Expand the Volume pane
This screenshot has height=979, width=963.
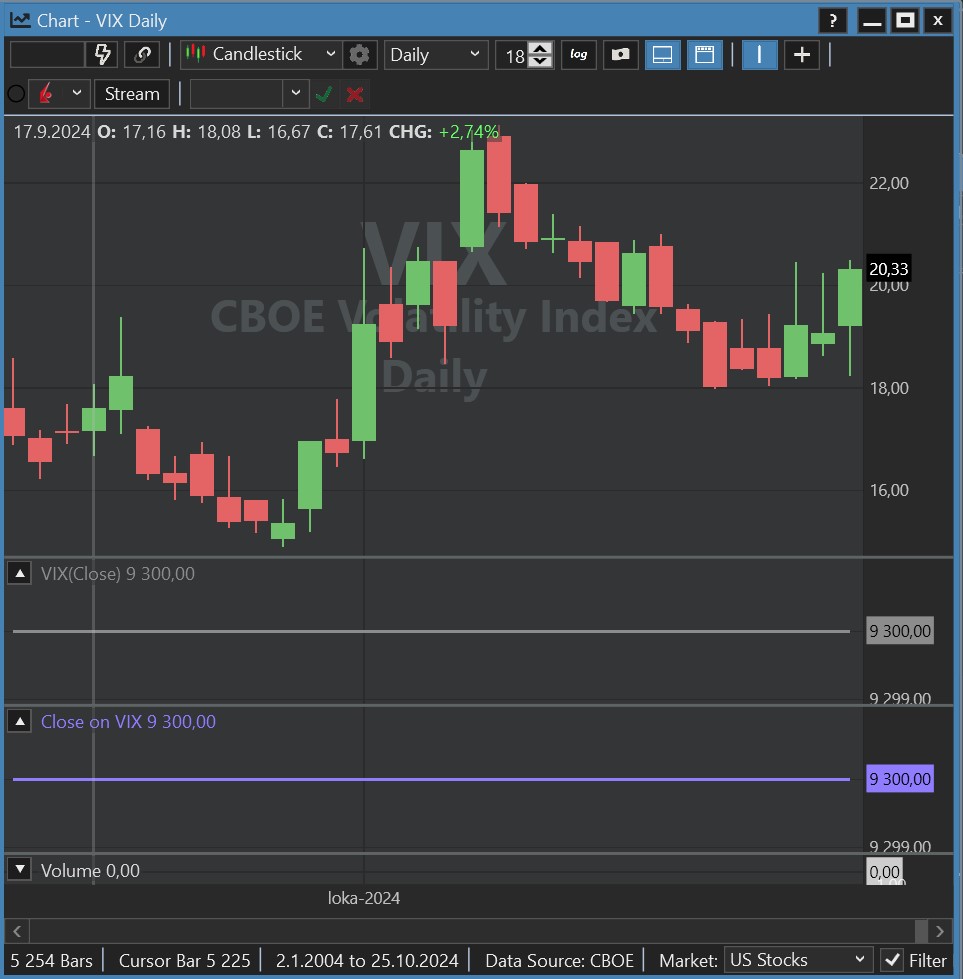tap(20, 869)
